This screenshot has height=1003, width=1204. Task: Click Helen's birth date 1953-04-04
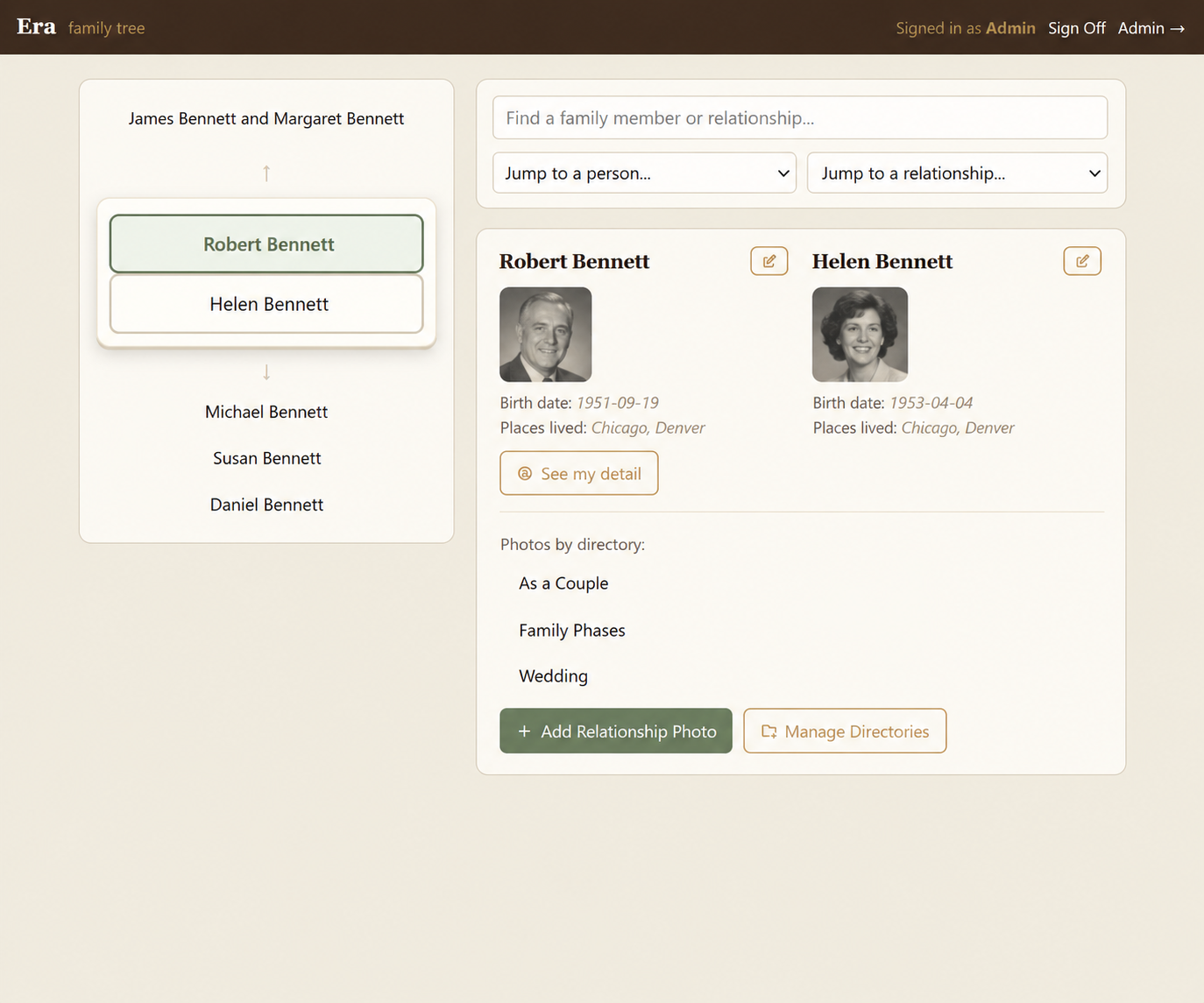pos(931,403)
